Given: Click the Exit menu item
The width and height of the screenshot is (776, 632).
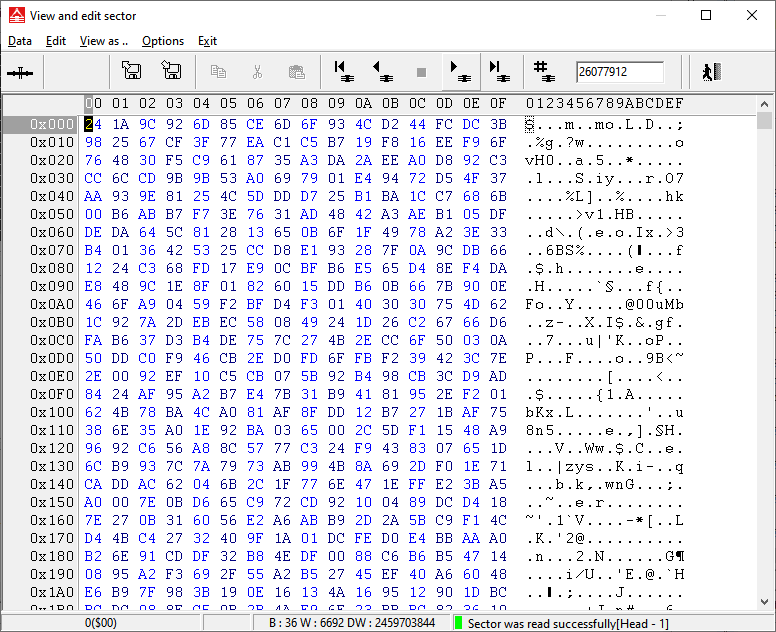Looking at the screenshot, I should coord(207,41).
